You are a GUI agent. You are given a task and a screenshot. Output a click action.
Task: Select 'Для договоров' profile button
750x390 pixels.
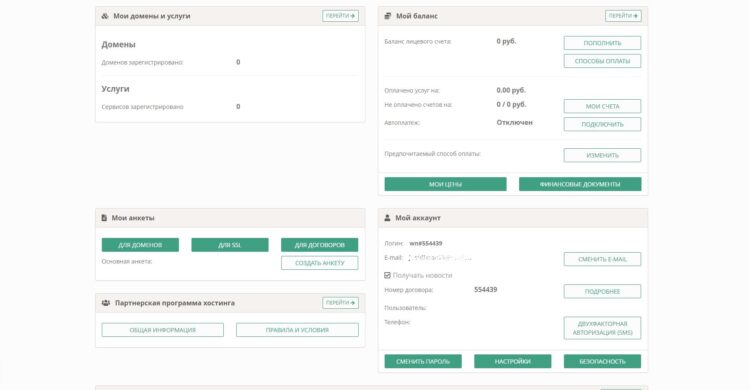tap(320, 245)
